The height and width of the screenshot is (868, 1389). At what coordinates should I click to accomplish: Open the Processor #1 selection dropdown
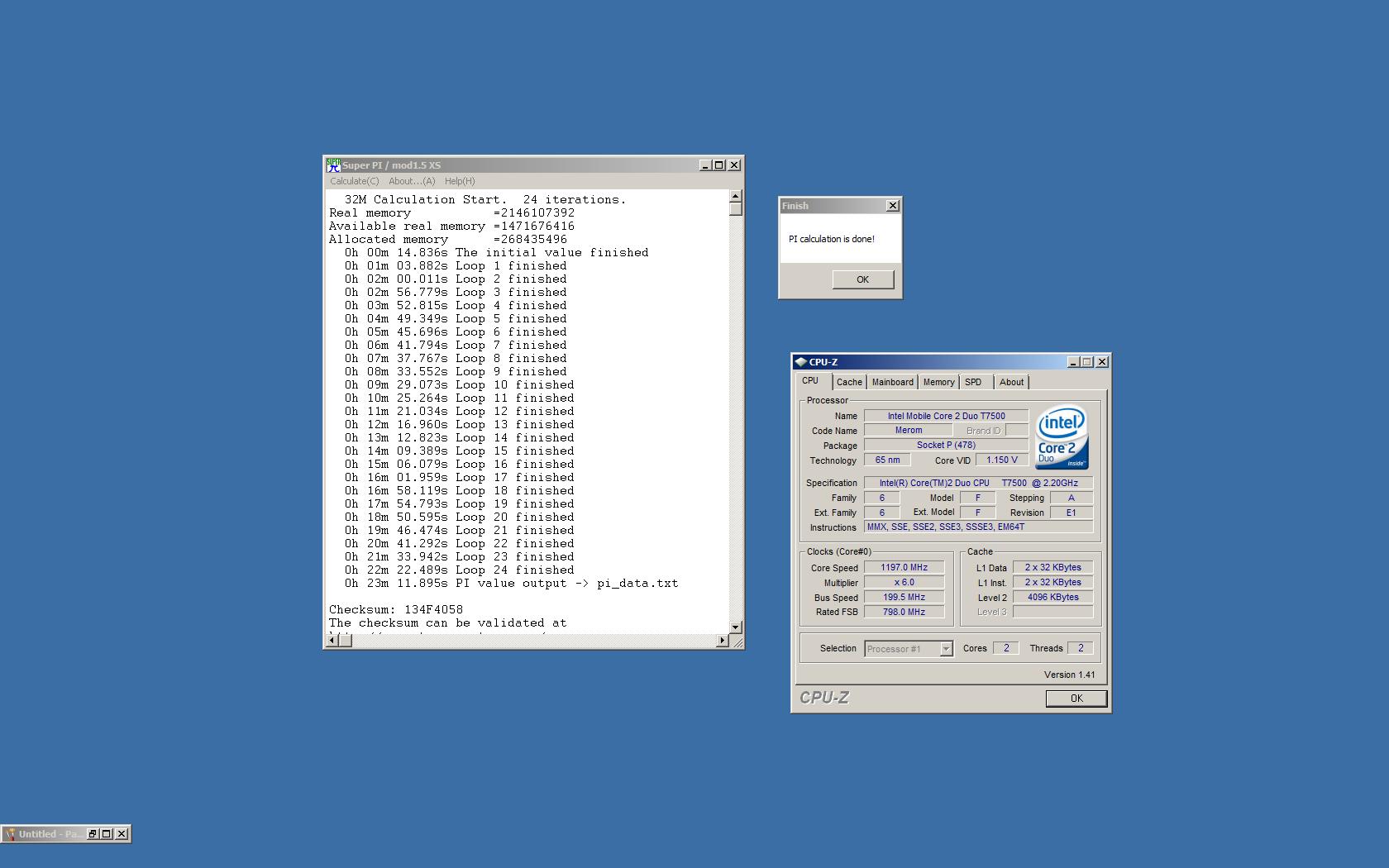[x=946, y=649]
